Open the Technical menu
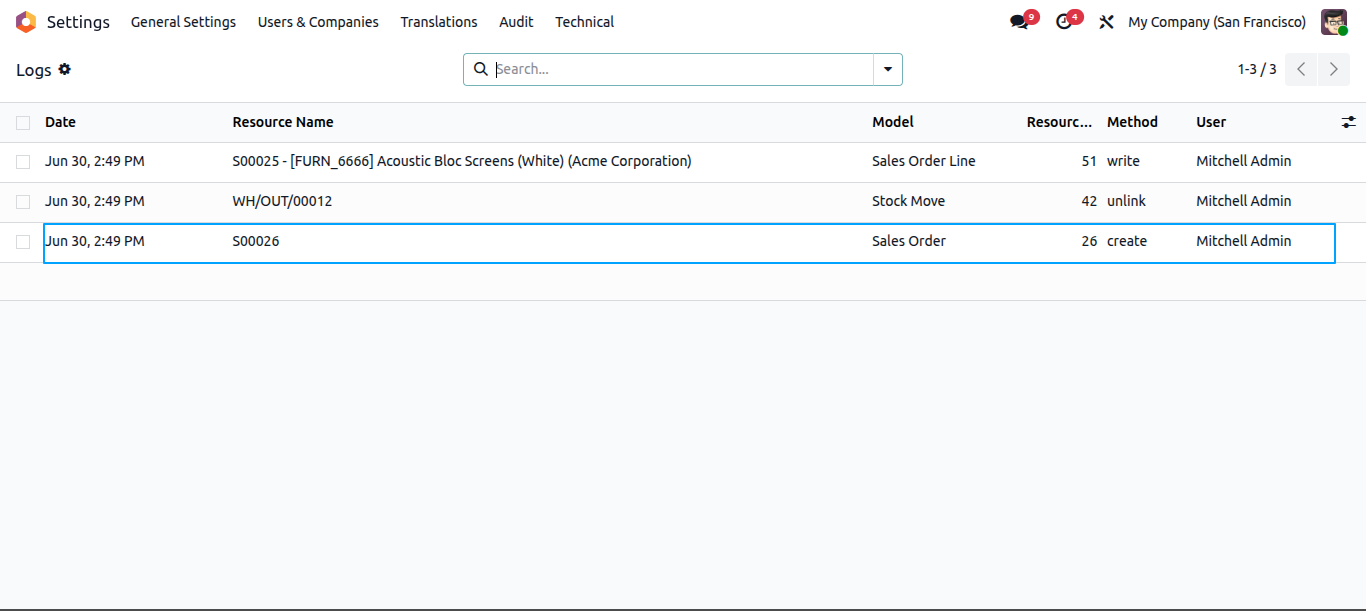Image resolution: width=1366 pixels, height=611 pixels. coord(585,22)
